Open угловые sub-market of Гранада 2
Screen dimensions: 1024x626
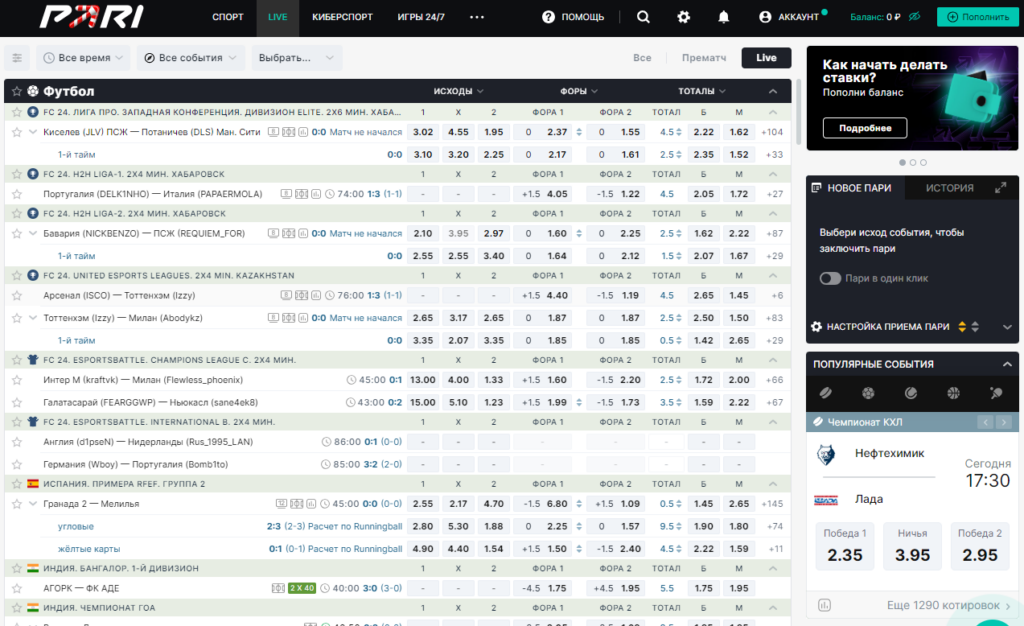pos(76,526)
